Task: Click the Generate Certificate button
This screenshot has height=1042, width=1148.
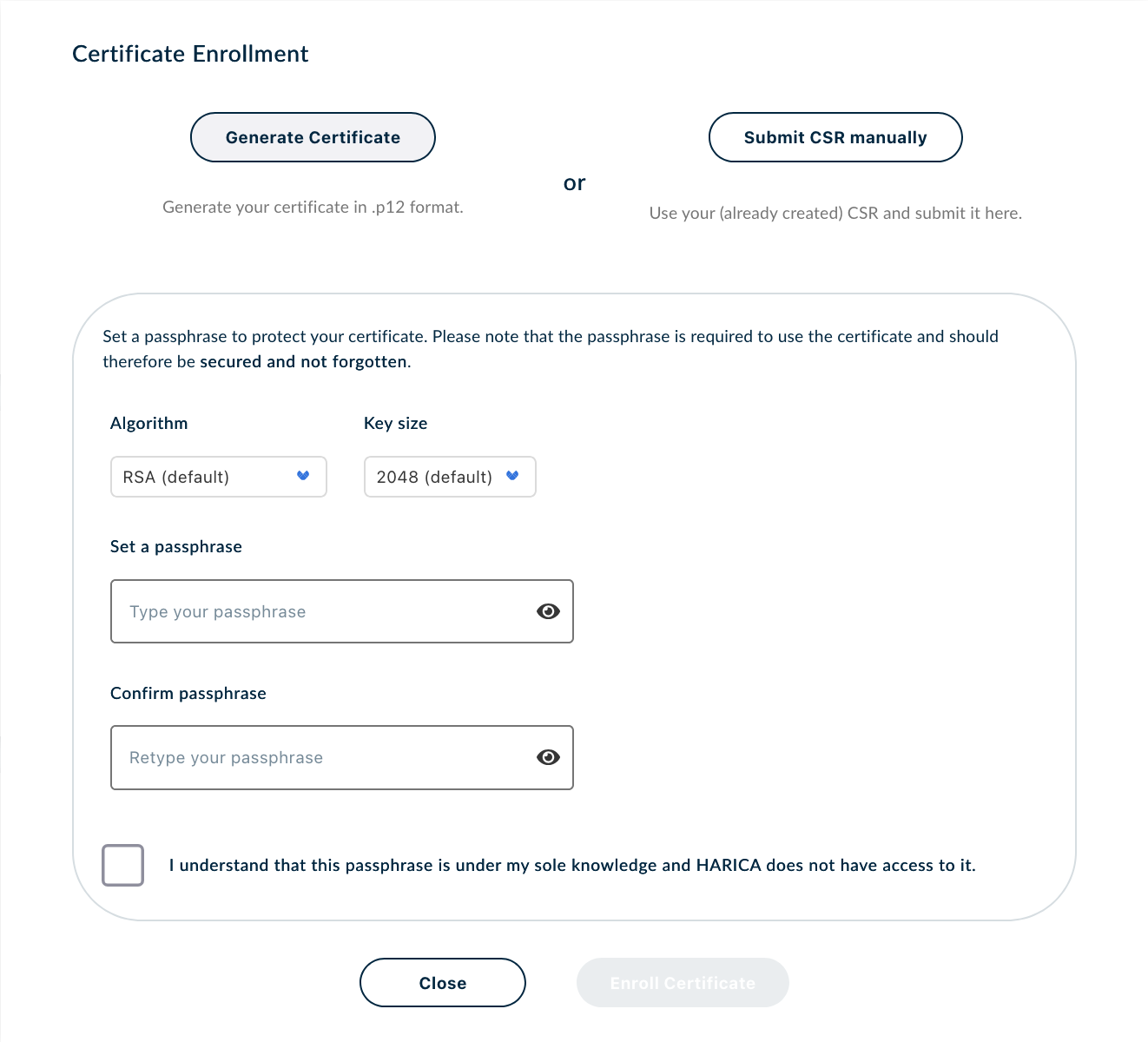Action: (313, 137)
